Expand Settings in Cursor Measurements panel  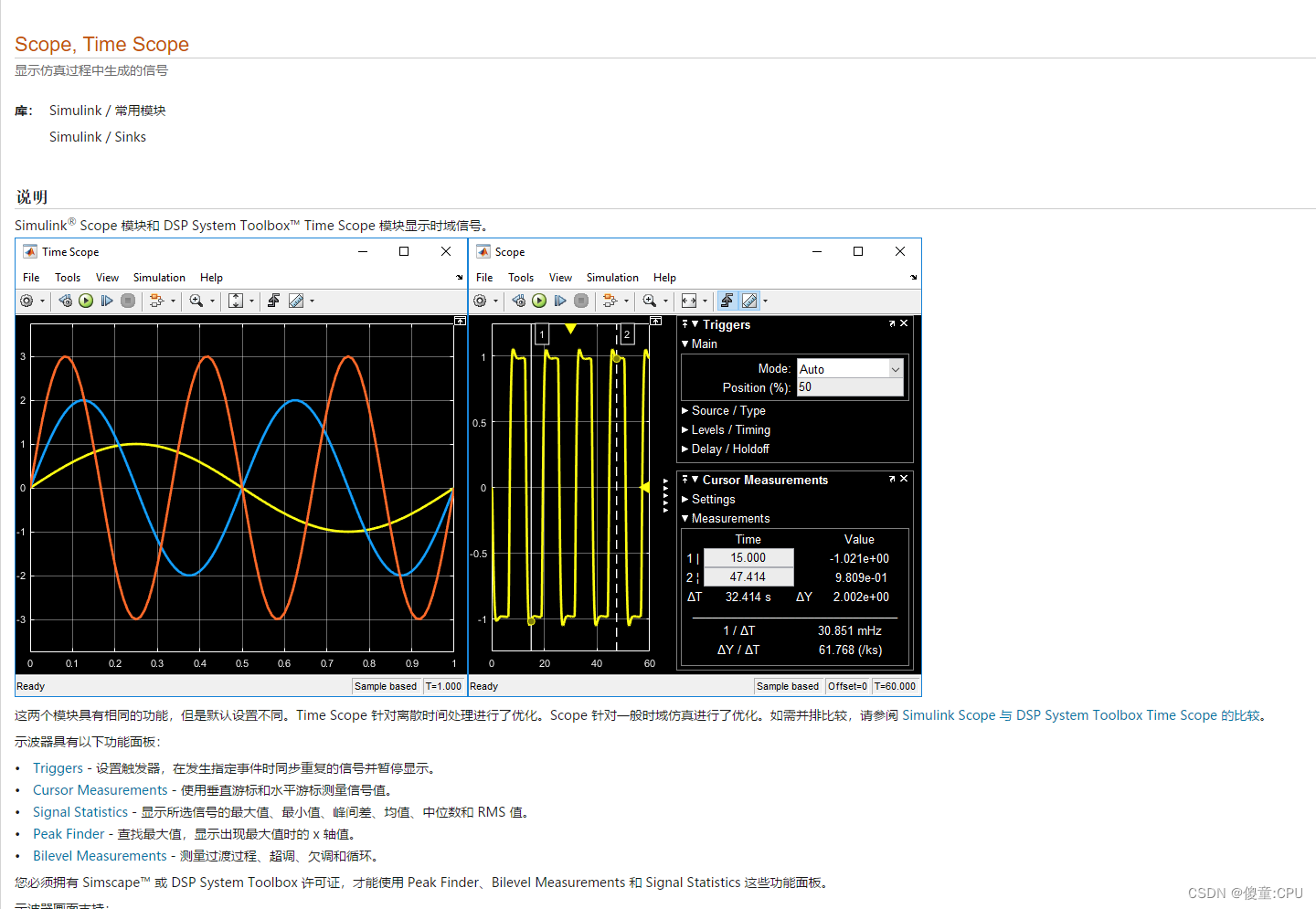click(x=685, y=499)
